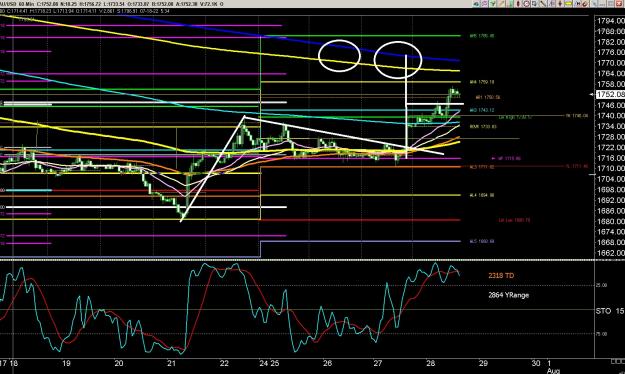Click date label 22 on time axis

224,363
